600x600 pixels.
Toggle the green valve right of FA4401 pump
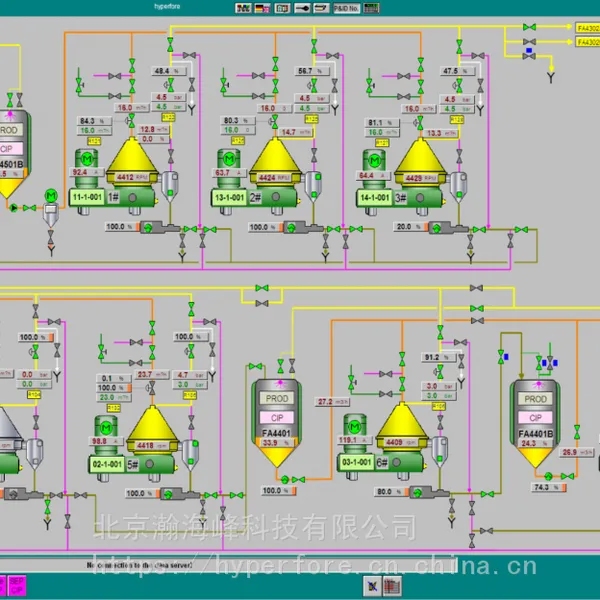pos(298,479)
